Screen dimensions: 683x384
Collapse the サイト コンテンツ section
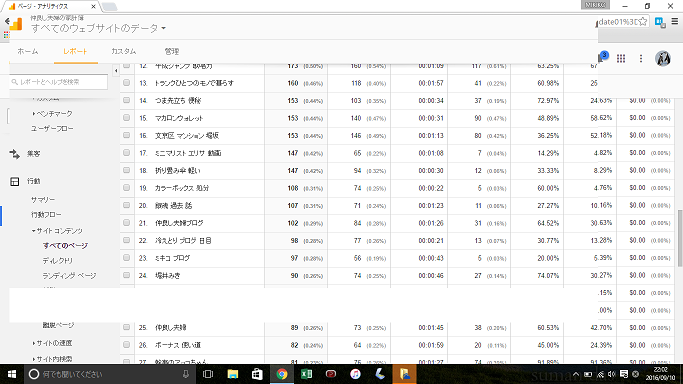[x=57, y=231]
